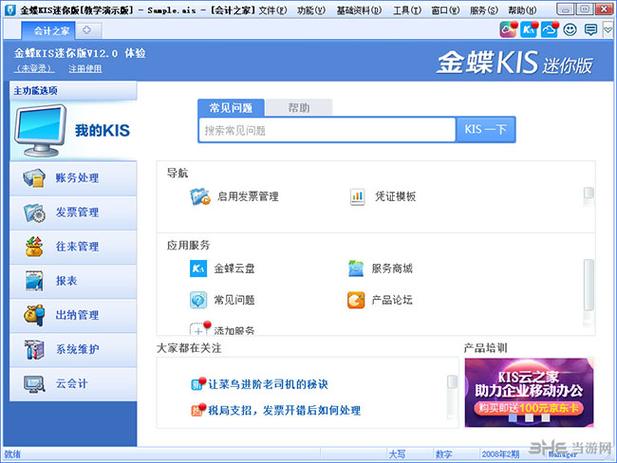Click the 注册使用 link
This screenshot has height=463, width=617.
tap(85, 68)
